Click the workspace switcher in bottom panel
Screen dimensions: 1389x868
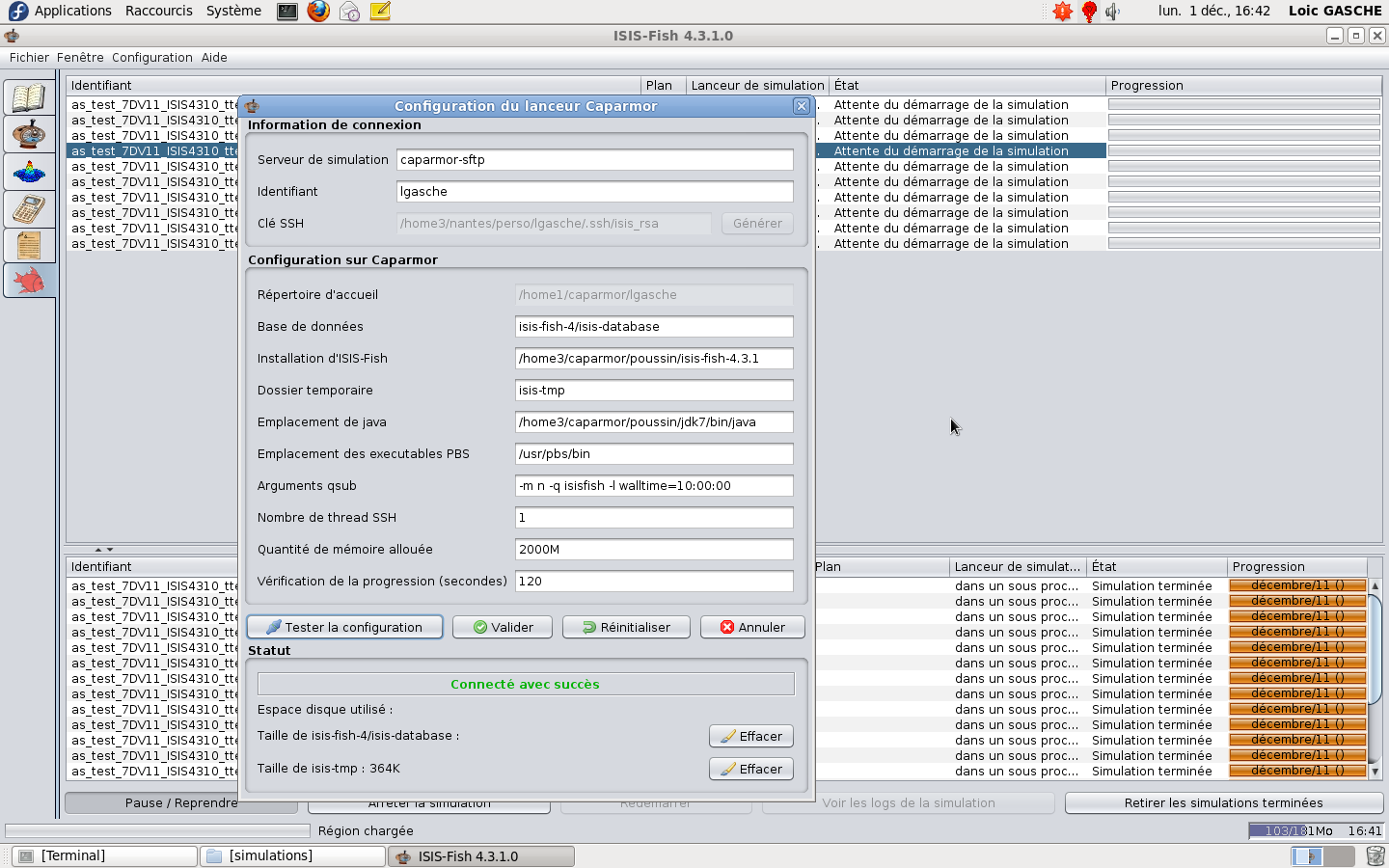[x=1322, y=855]
